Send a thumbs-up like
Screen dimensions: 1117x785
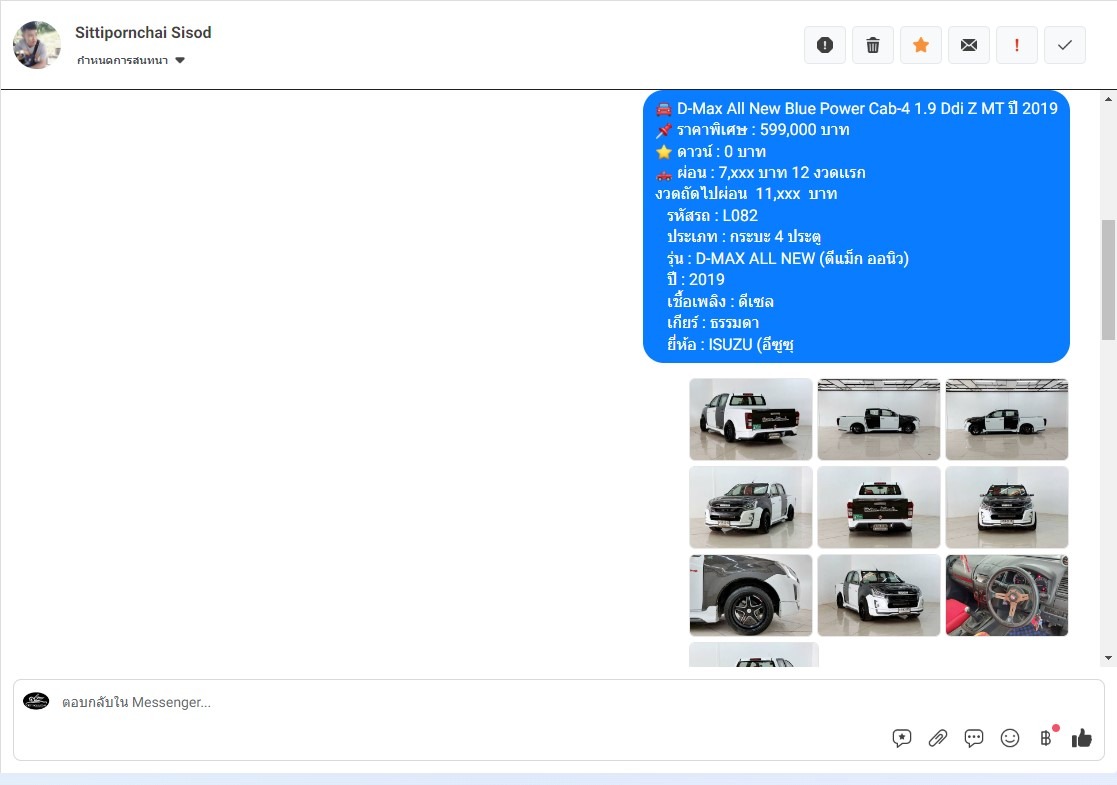coord(1082,738)
